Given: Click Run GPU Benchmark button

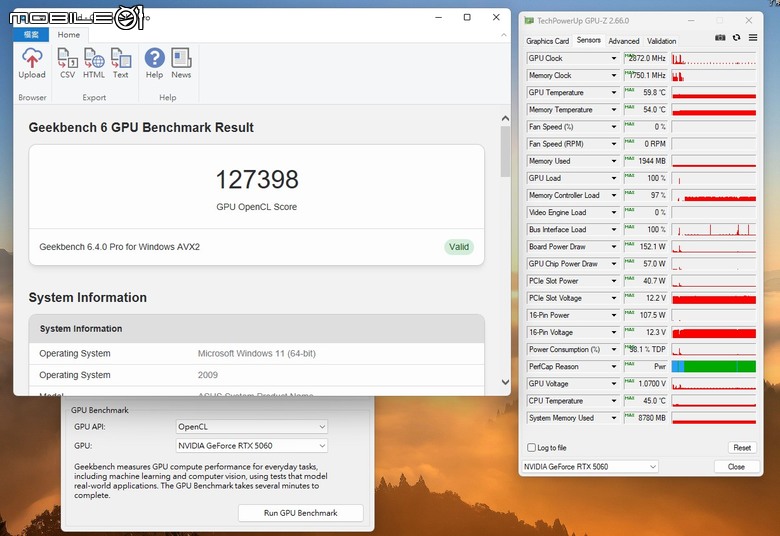Looking at the screenshot, I should (300, 513).
